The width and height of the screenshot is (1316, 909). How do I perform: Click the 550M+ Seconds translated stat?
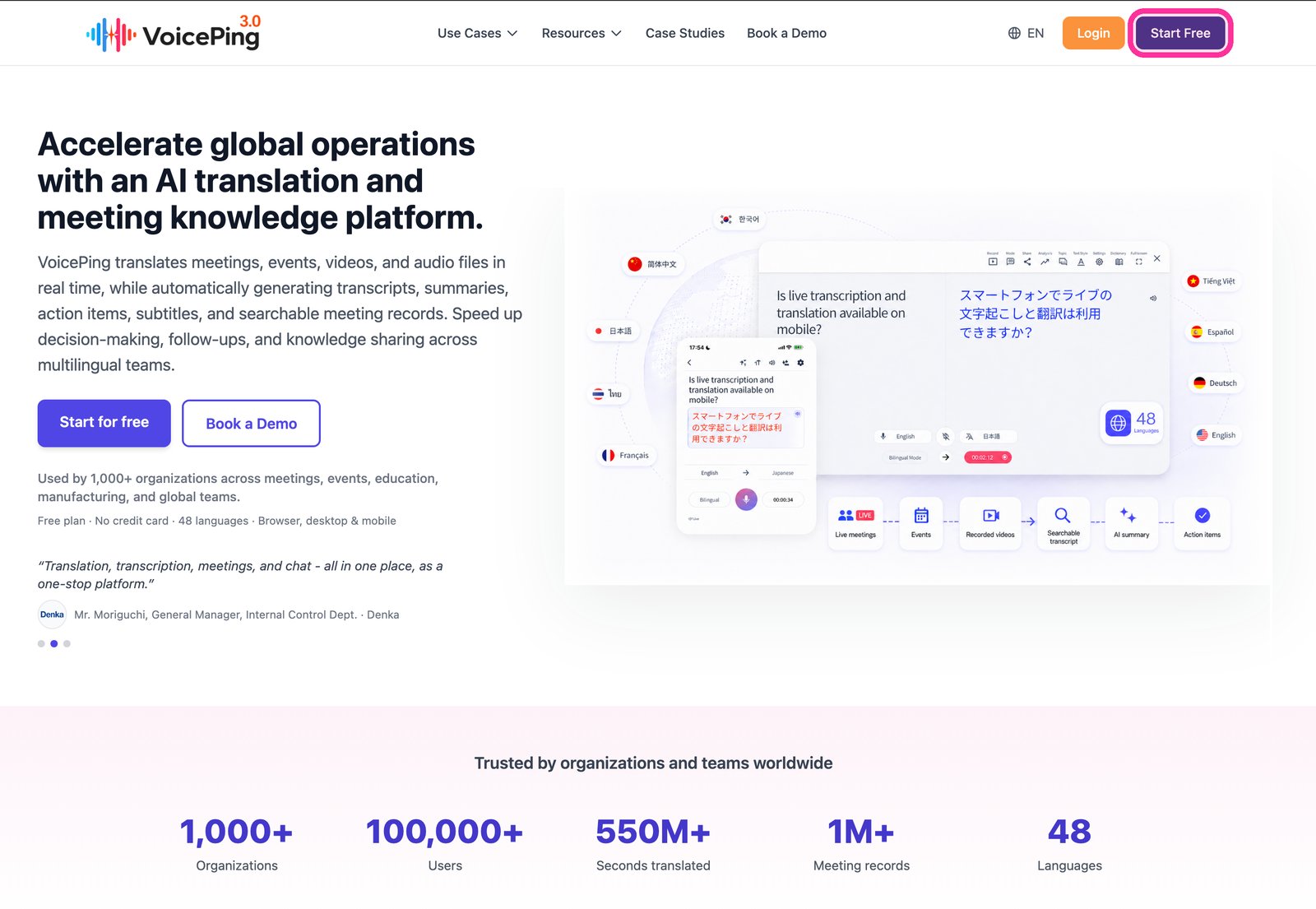coord(653,844)
